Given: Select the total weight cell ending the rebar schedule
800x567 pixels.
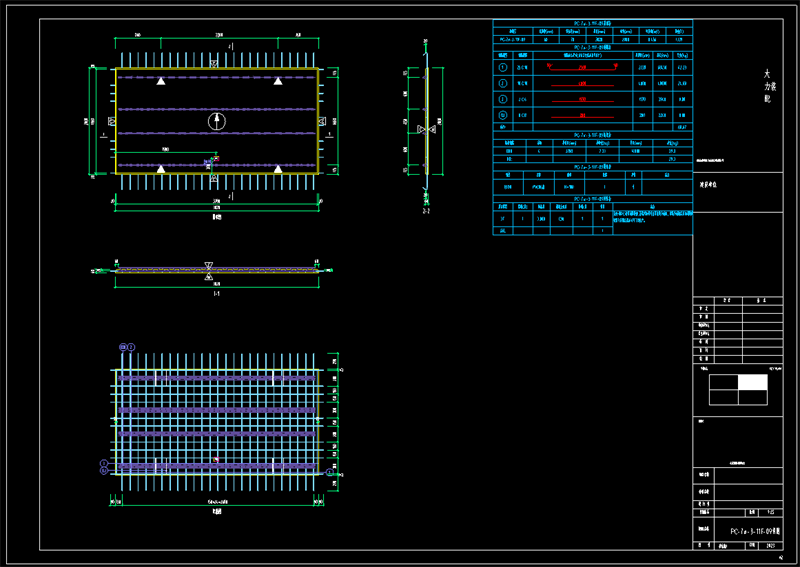Looking at the screenshot, I should [682, 127].
